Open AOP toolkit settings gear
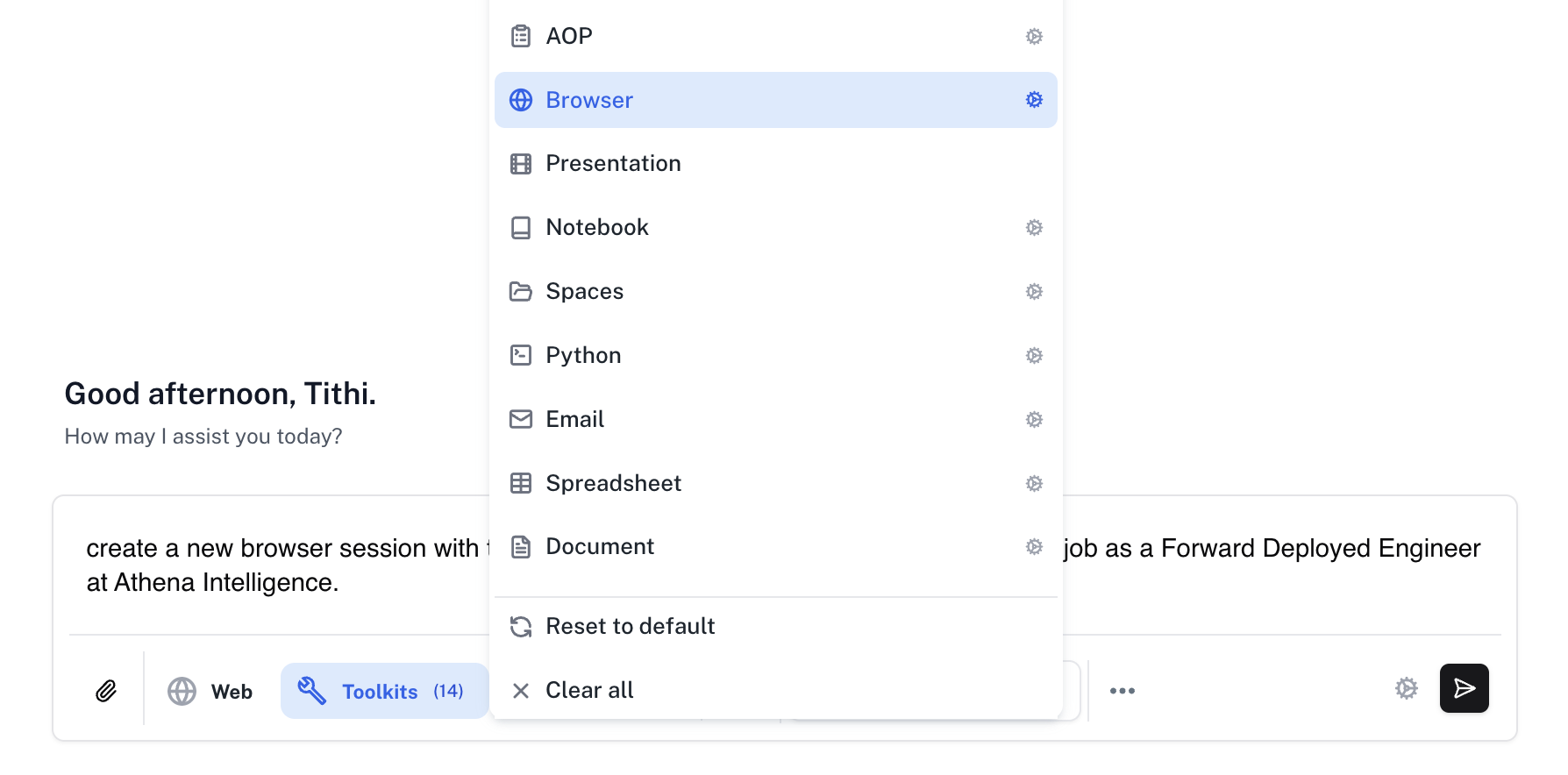Screen dimensions: 1568x775 coord(1034,36)
